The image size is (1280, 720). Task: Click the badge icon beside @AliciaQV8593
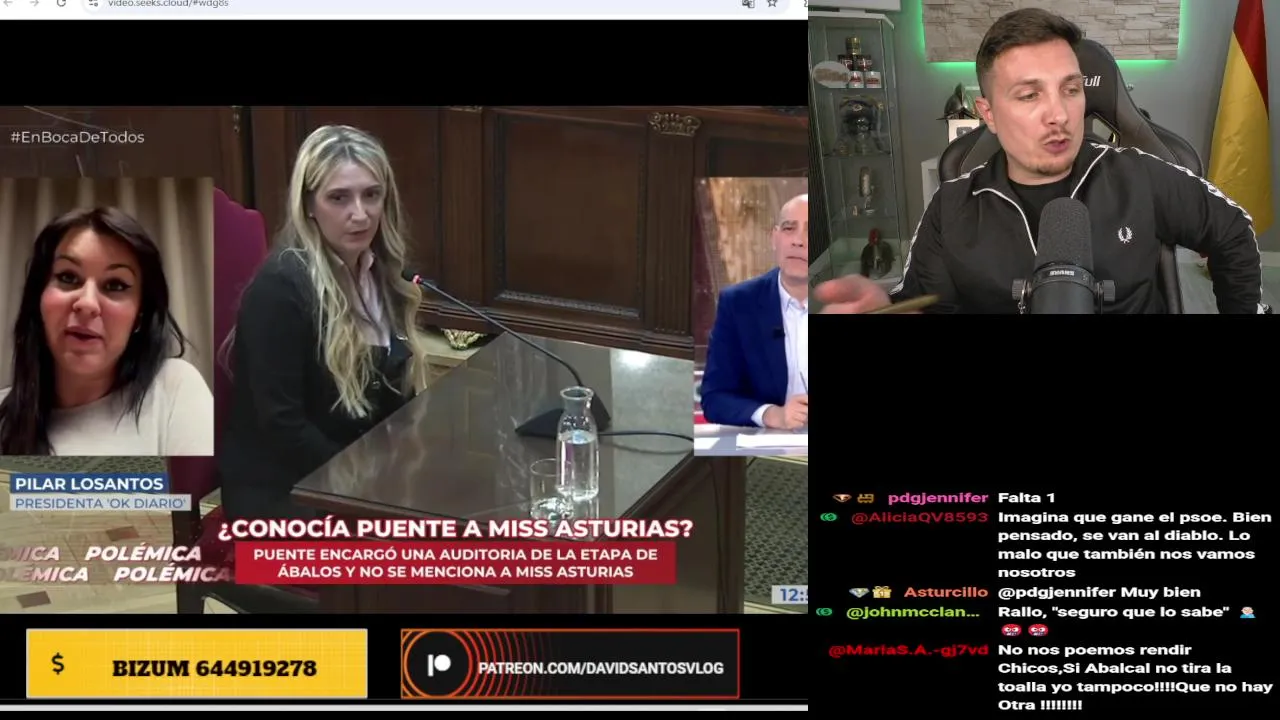[x=828, y=517]
